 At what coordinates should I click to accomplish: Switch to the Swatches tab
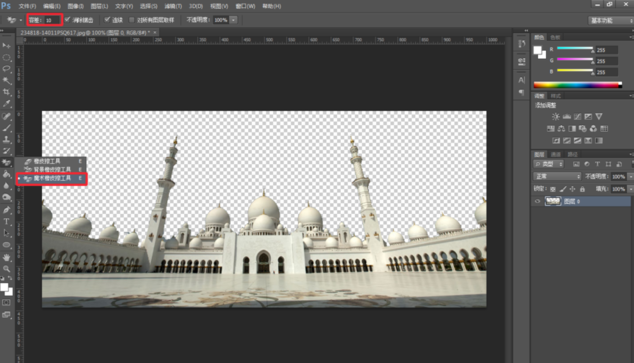tap(555, 37)
